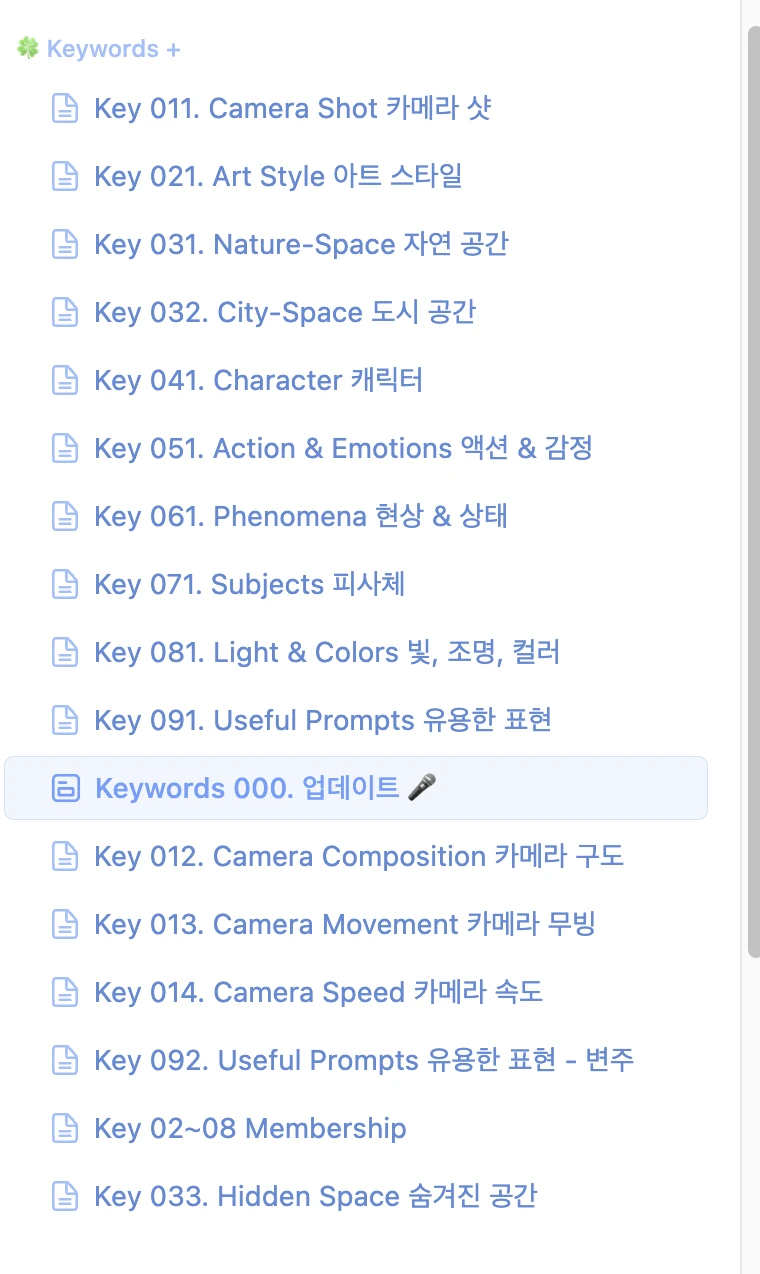Open Key 091 Useful Prompts page
This screenshot has width=760, height=1274.
pos(323,720)
